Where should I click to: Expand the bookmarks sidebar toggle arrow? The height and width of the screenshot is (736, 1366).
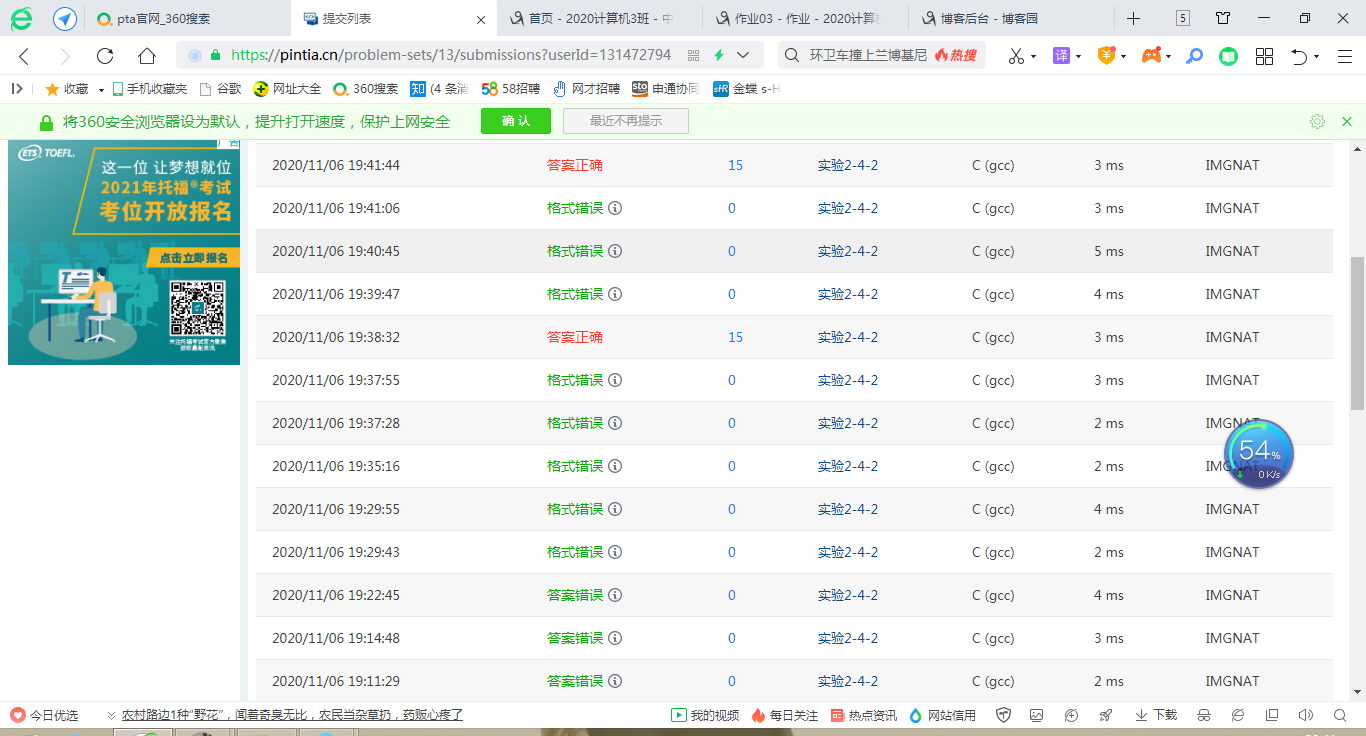point(16,89)
